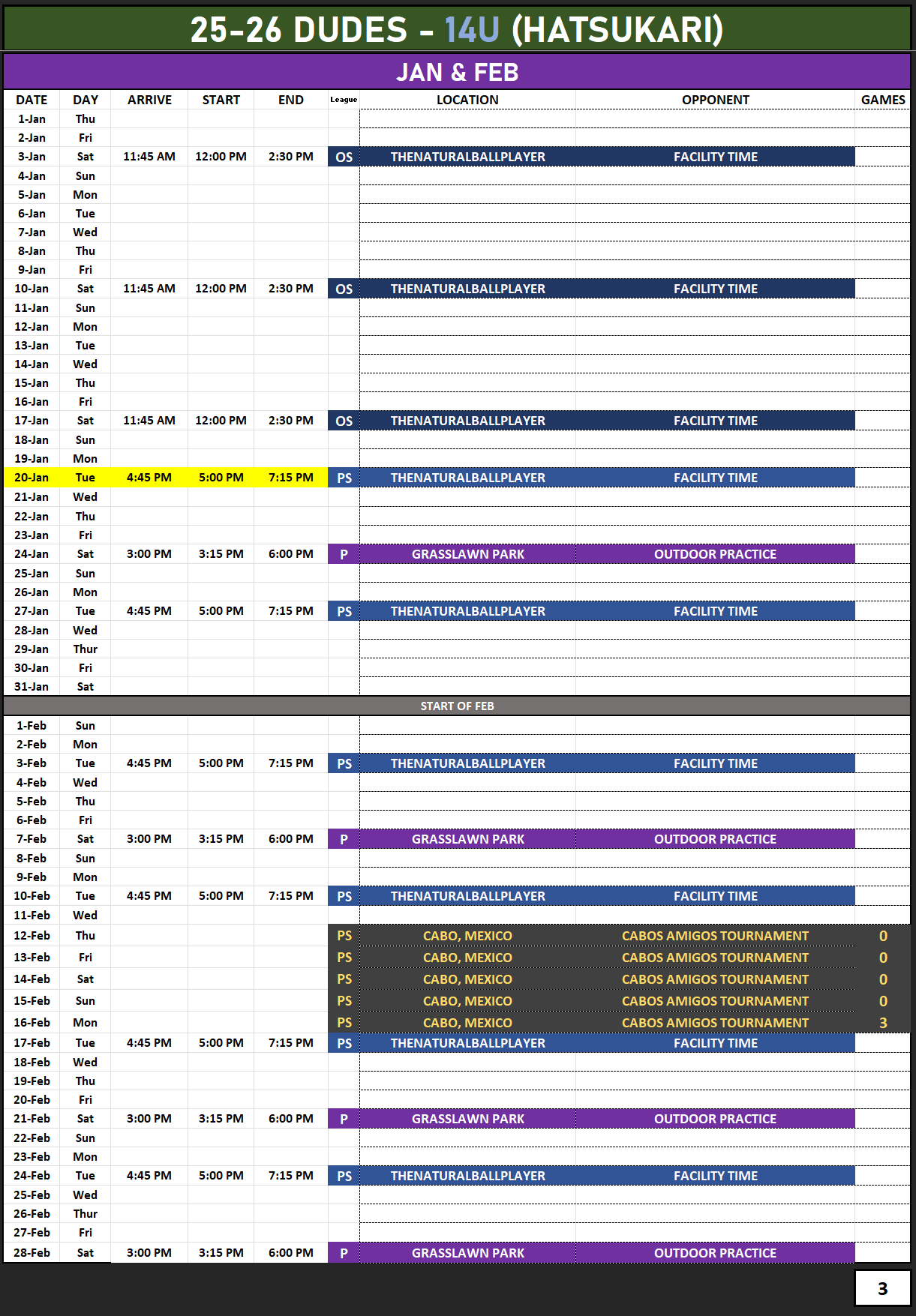Click the START OF FEB divider bar
Screen dimensions: 916x1316
point(457,706)
